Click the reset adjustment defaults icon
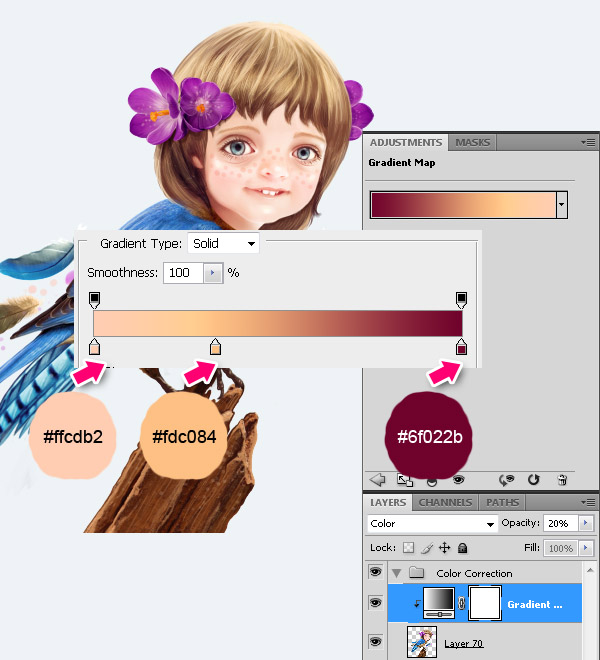 point(532,479)
